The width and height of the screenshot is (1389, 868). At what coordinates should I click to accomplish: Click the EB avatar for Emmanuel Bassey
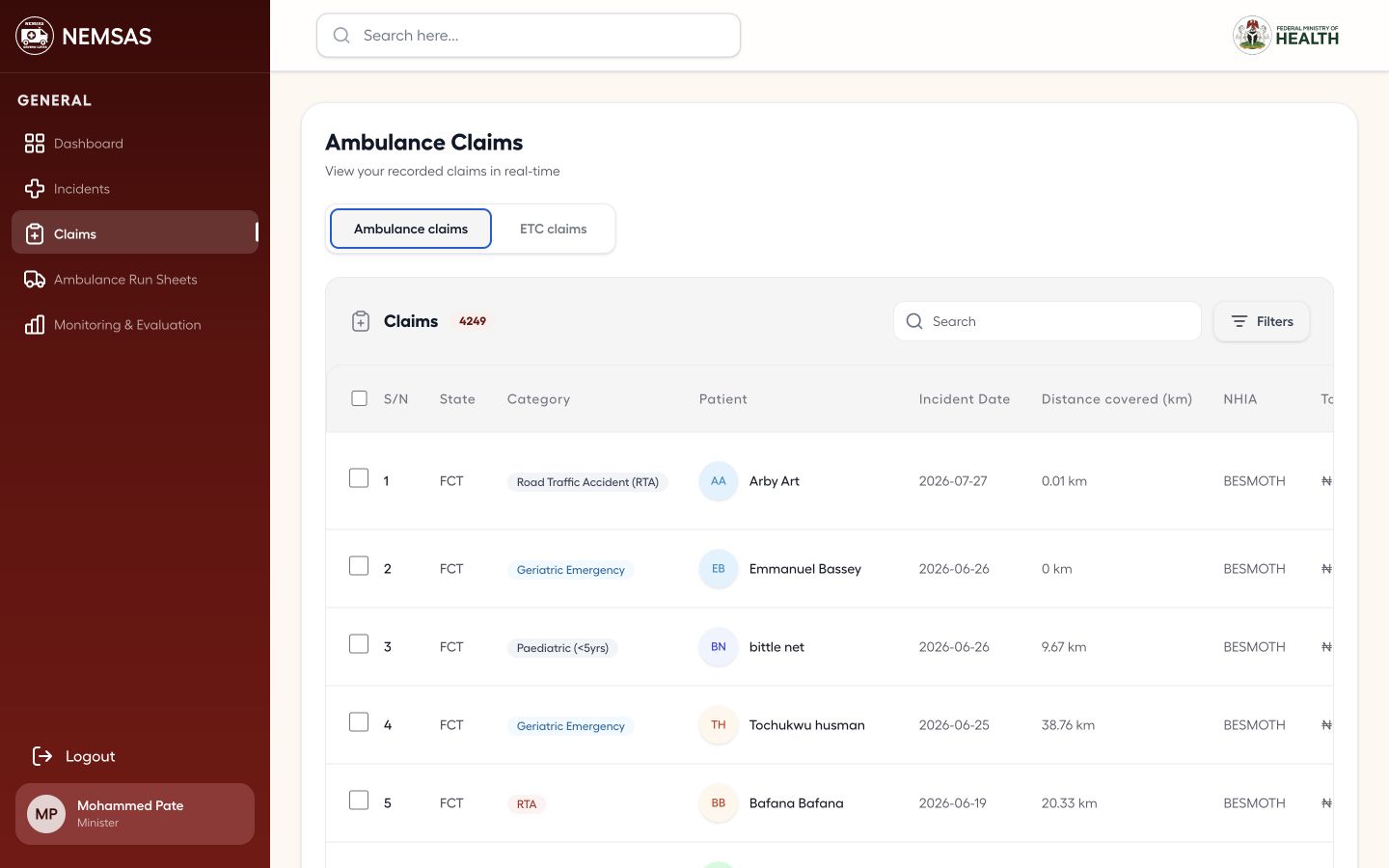point(719,569)
